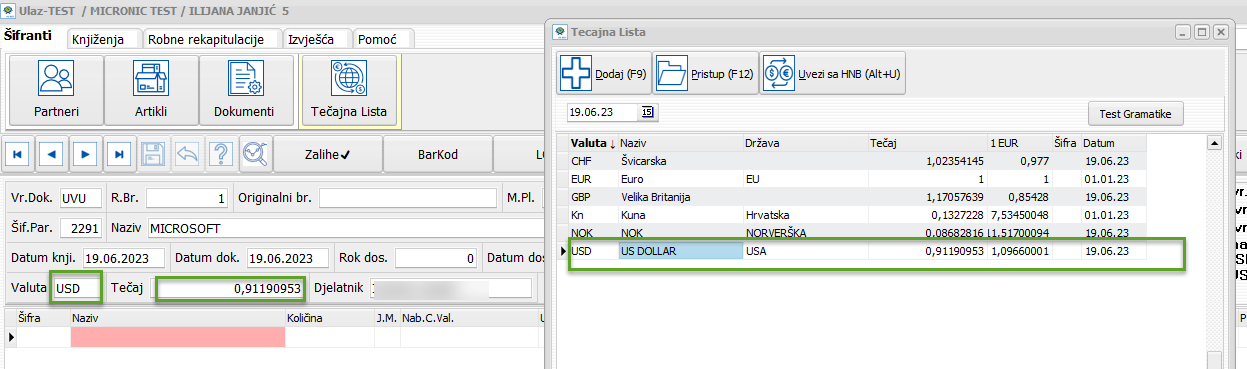Image resolution: width=1247 pixels, height=369 pixels.
Task: Click the BarKod button
Action: click(438, 154)
